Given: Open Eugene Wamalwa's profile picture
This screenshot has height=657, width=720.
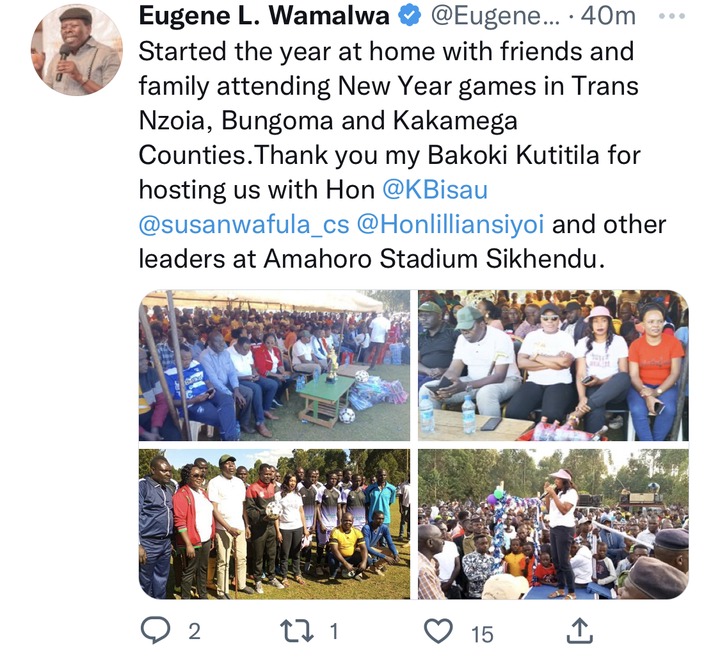Looking at the screenshot, I should tap(77, 50).
